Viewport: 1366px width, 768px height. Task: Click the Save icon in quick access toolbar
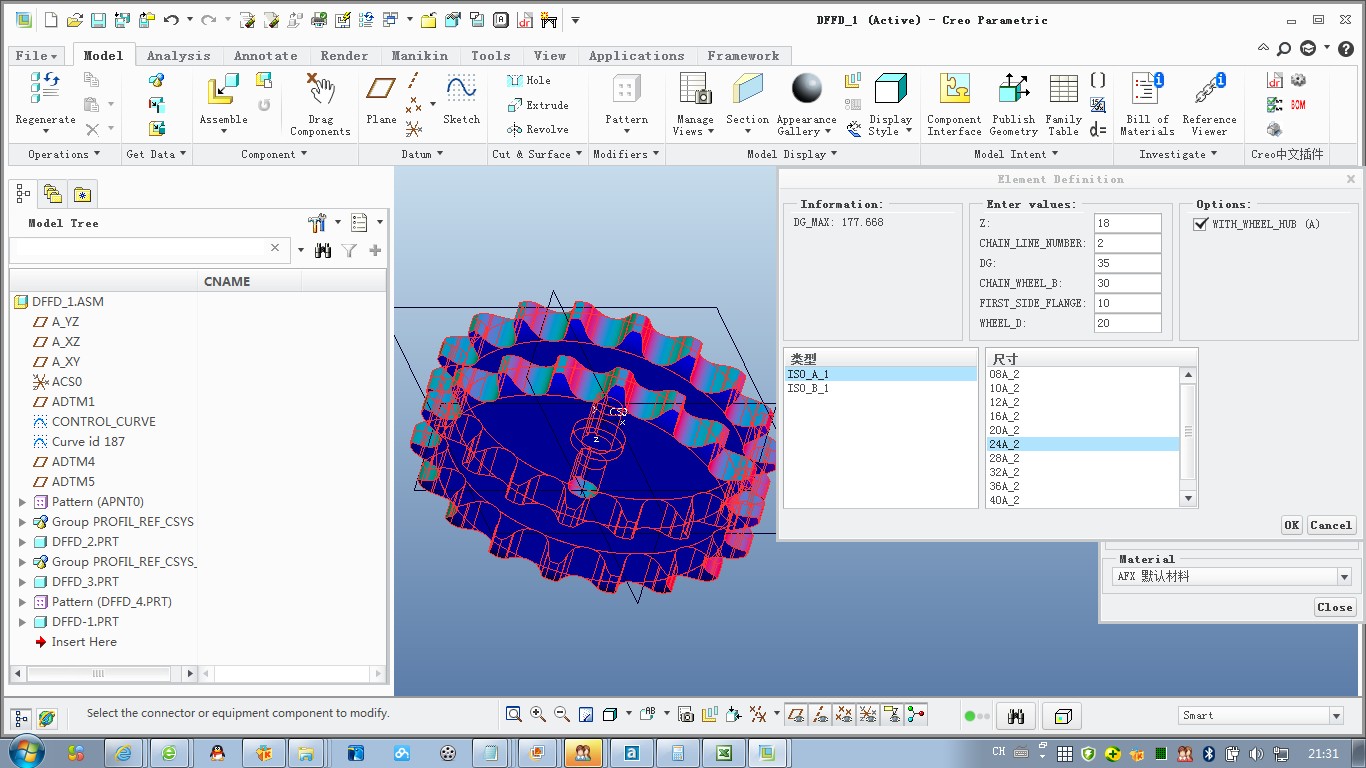coord(98,20)
